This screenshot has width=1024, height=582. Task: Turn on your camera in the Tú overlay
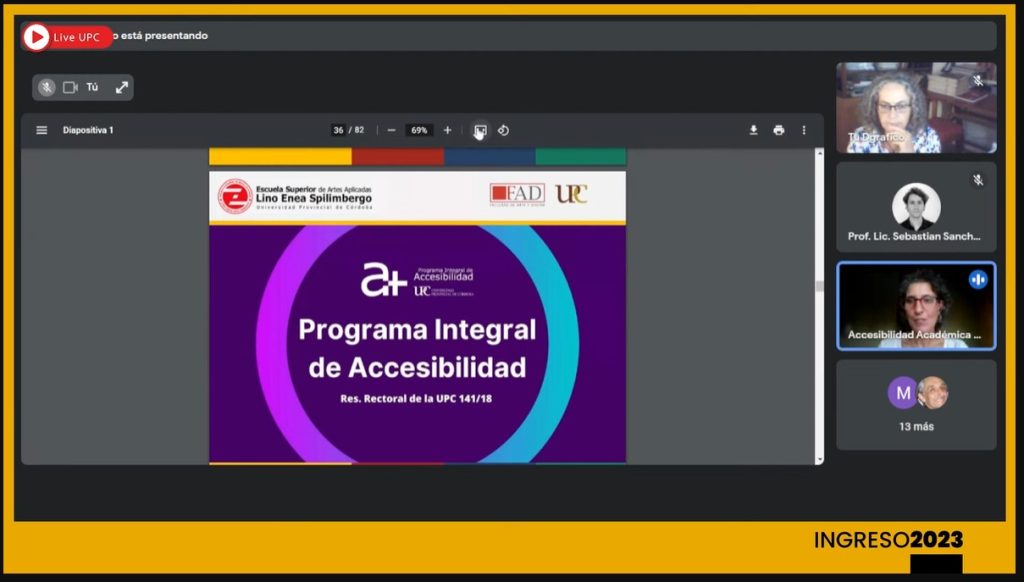(68, 87)
